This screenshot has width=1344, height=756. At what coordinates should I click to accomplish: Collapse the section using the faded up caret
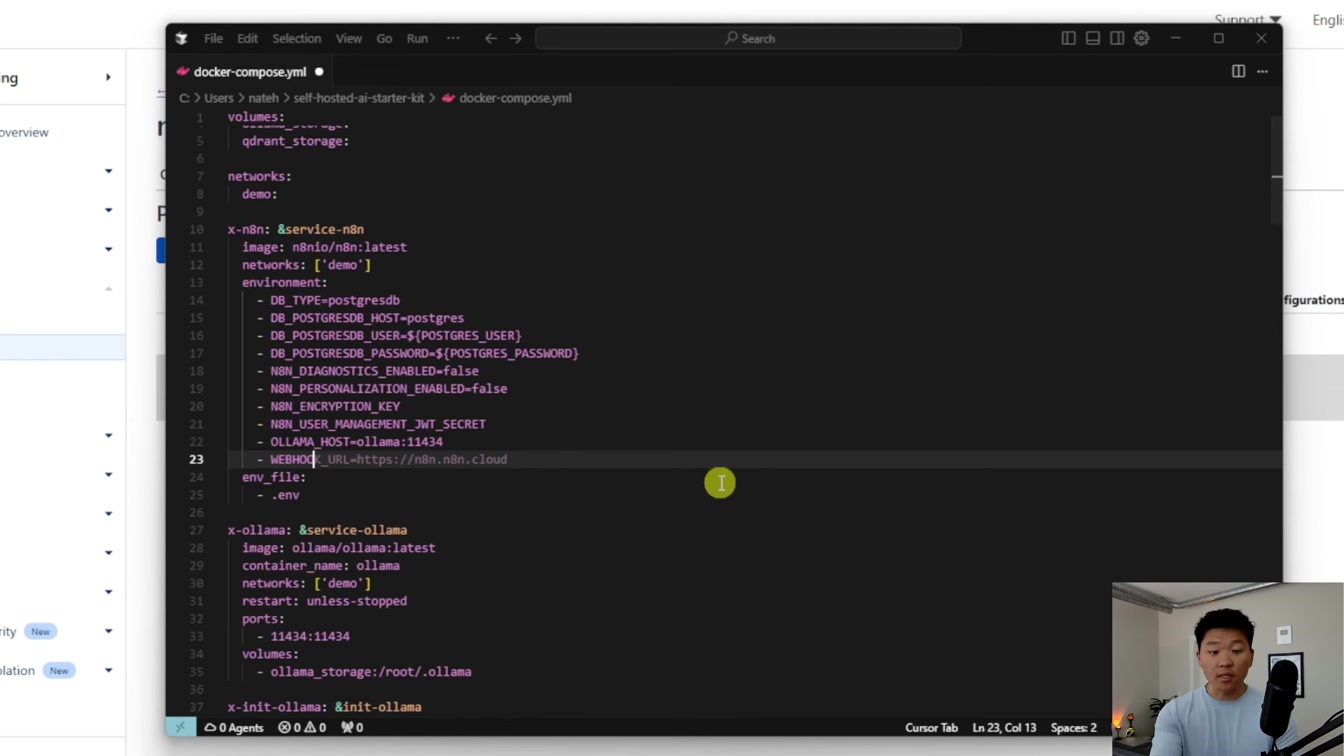coord(108,288)
